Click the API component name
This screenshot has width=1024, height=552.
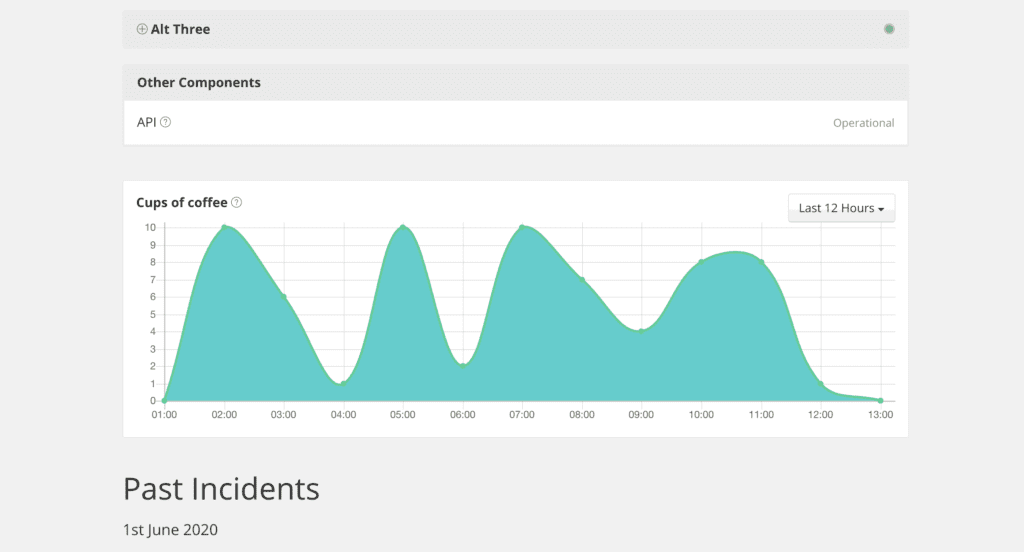[147, 122]
